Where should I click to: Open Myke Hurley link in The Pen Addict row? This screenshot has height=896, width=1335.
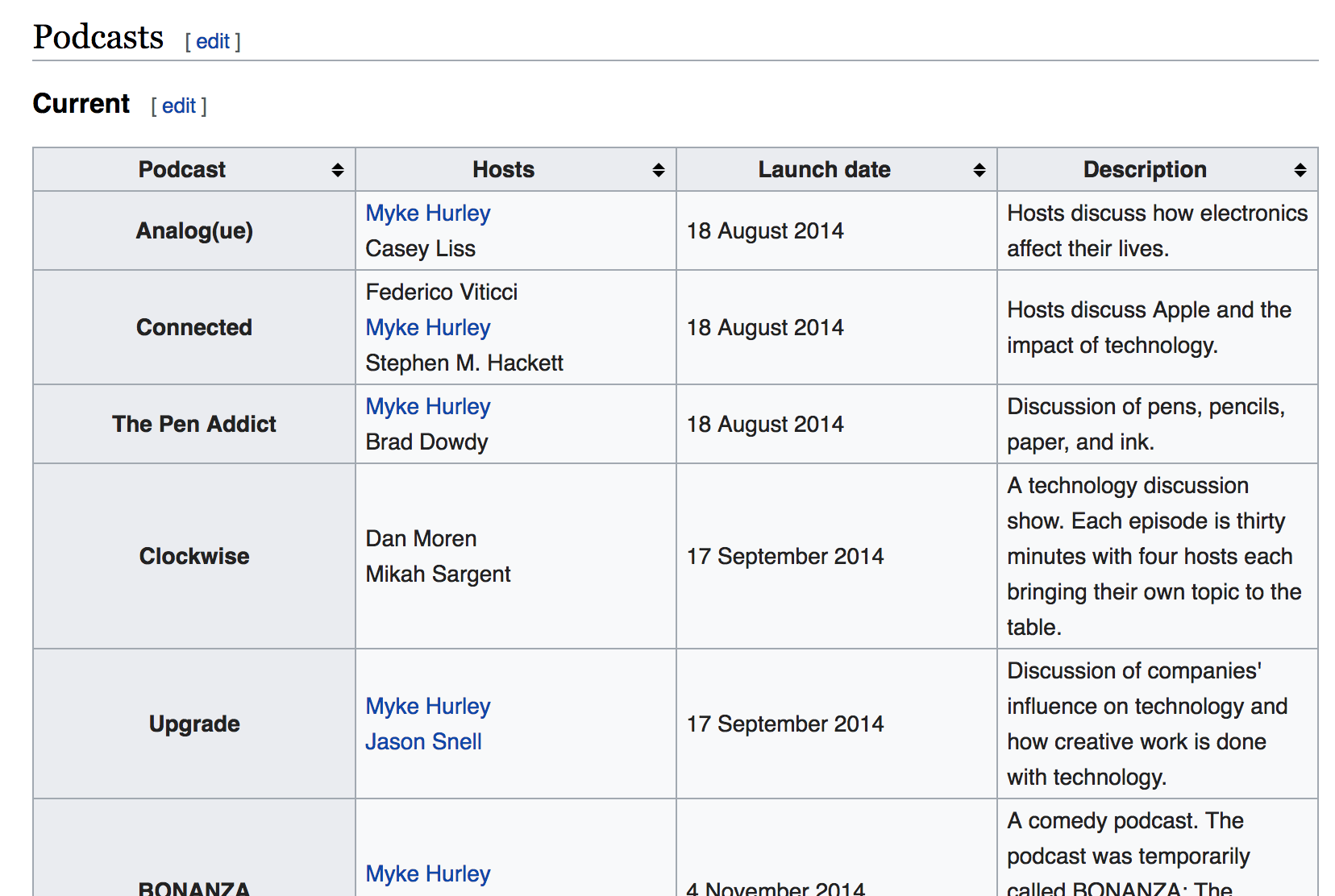[427, 406]
